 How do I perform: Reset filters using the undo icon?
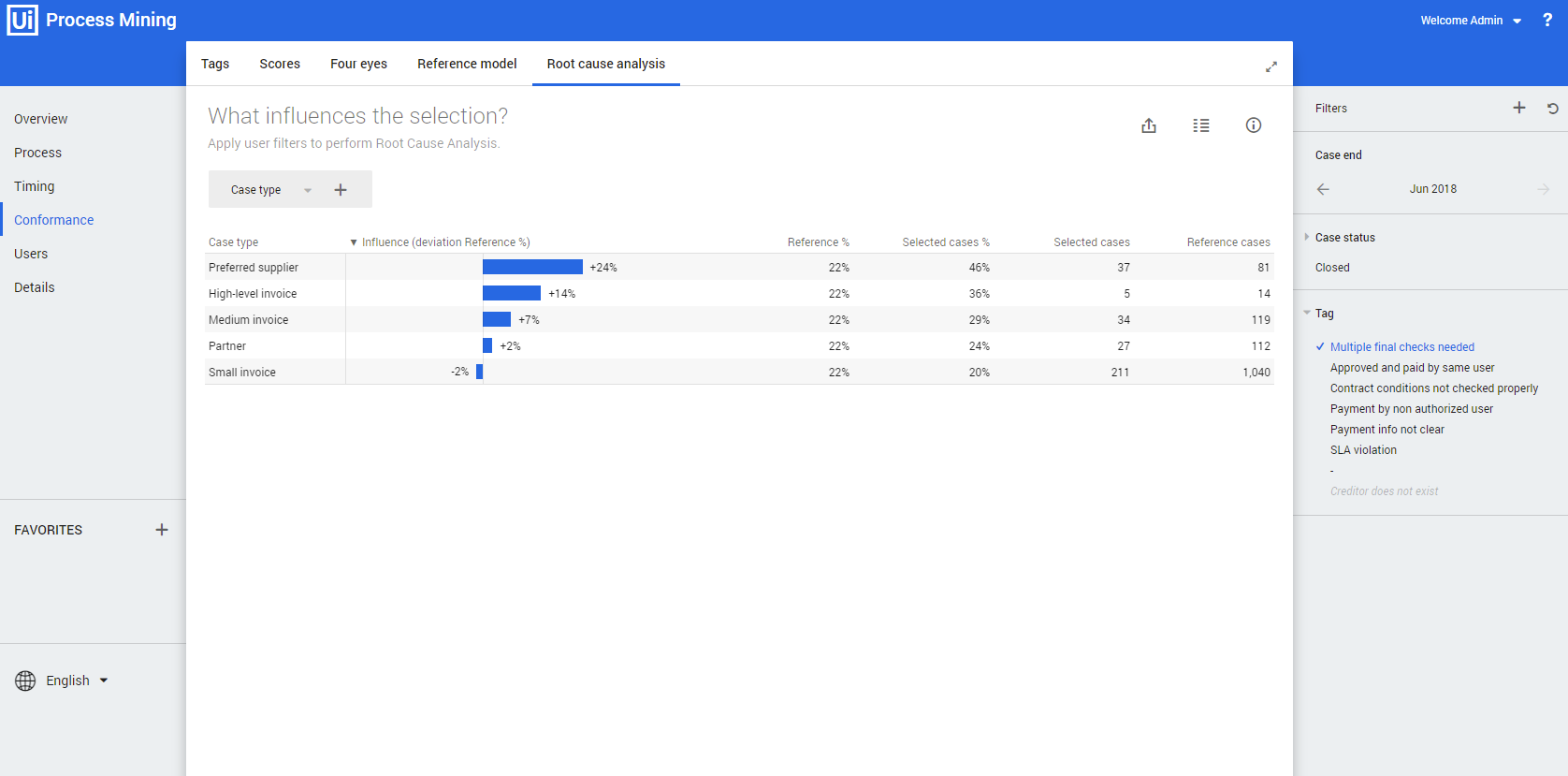click(x=1553, y=109)
